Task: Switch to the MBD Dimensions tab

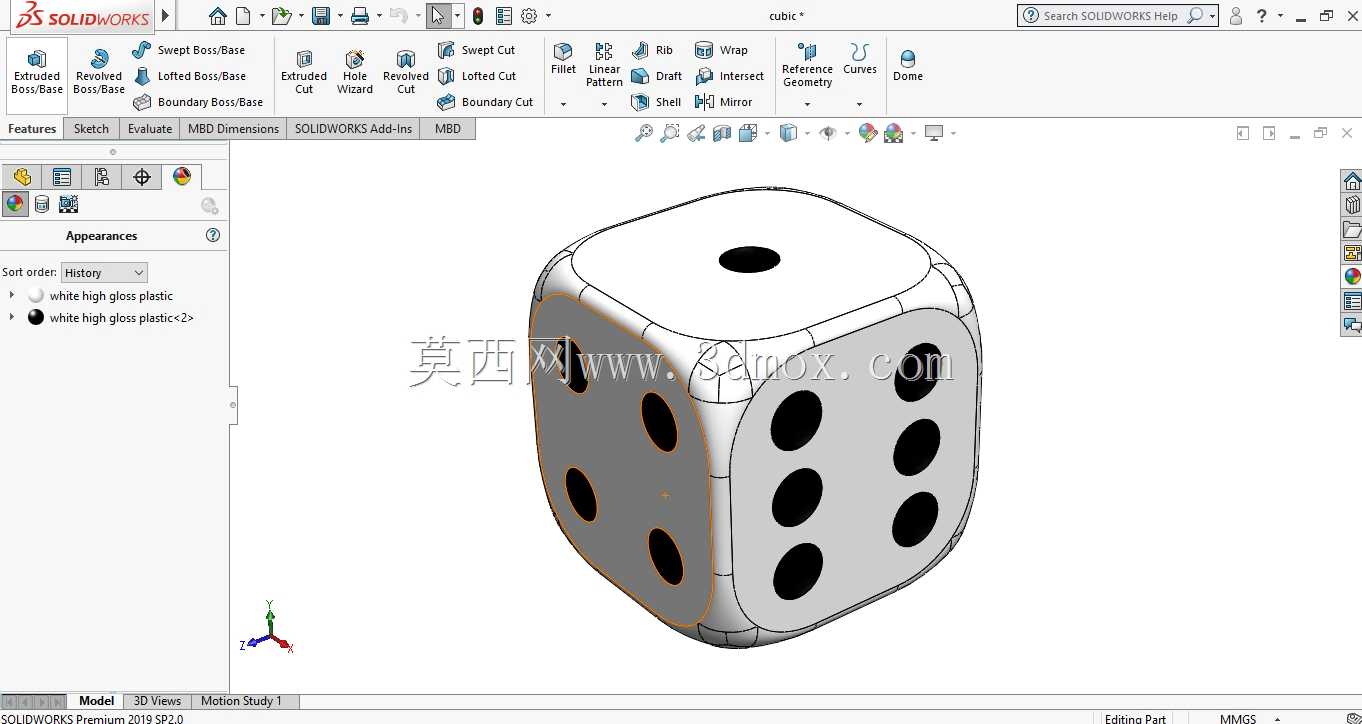Action: [233, 129]
